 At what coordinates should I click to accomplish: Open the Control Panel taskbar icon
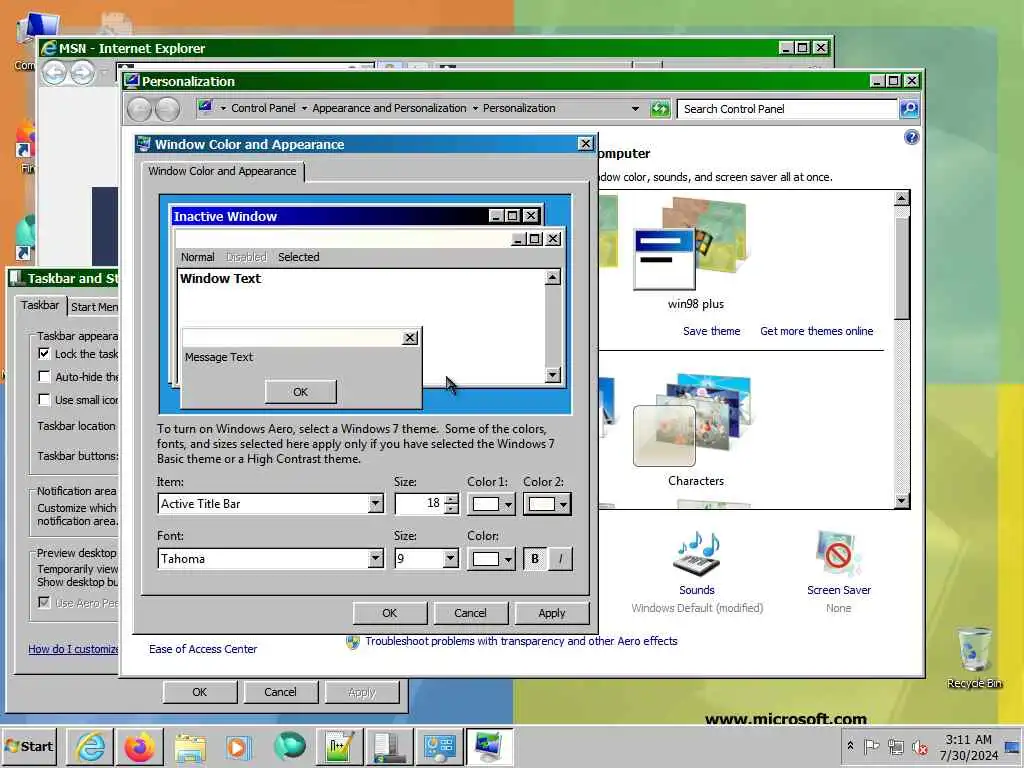pos(440,747)
